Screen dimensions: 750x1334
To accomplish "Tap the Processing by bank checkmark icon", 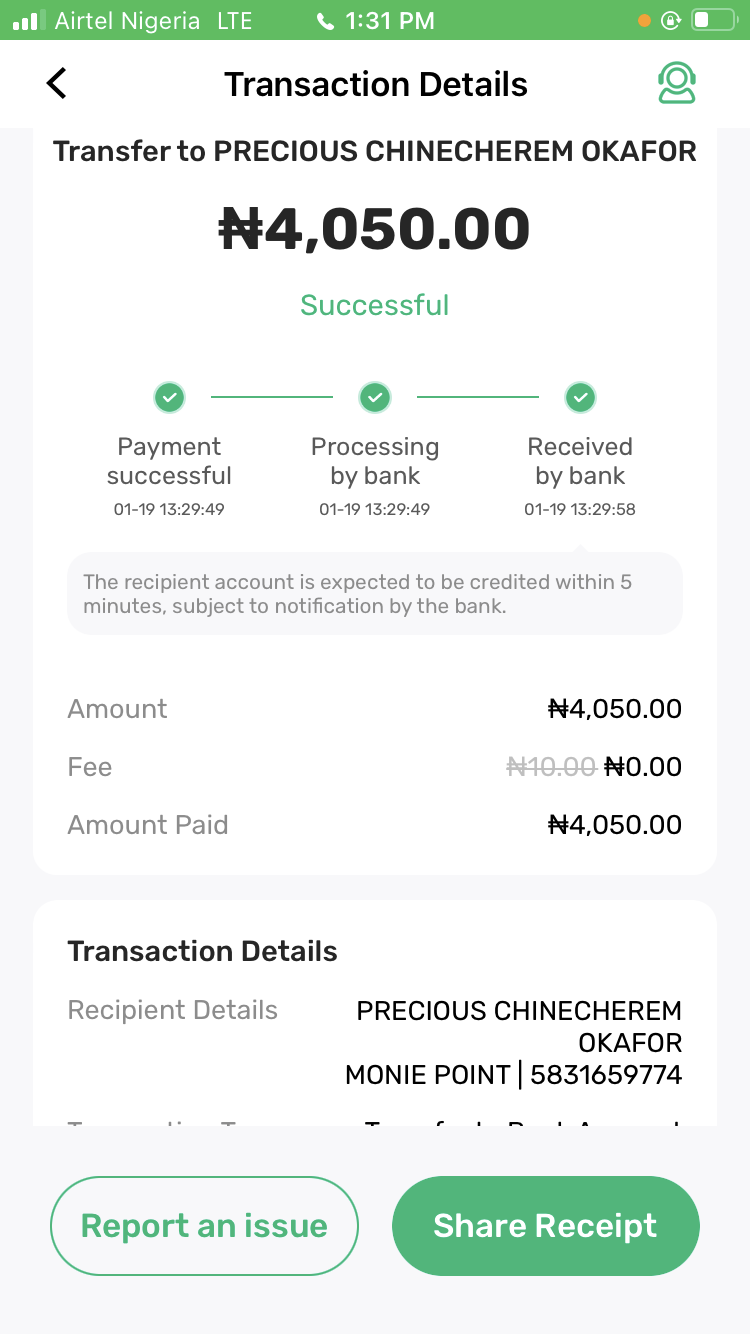I will coord(375,398).
